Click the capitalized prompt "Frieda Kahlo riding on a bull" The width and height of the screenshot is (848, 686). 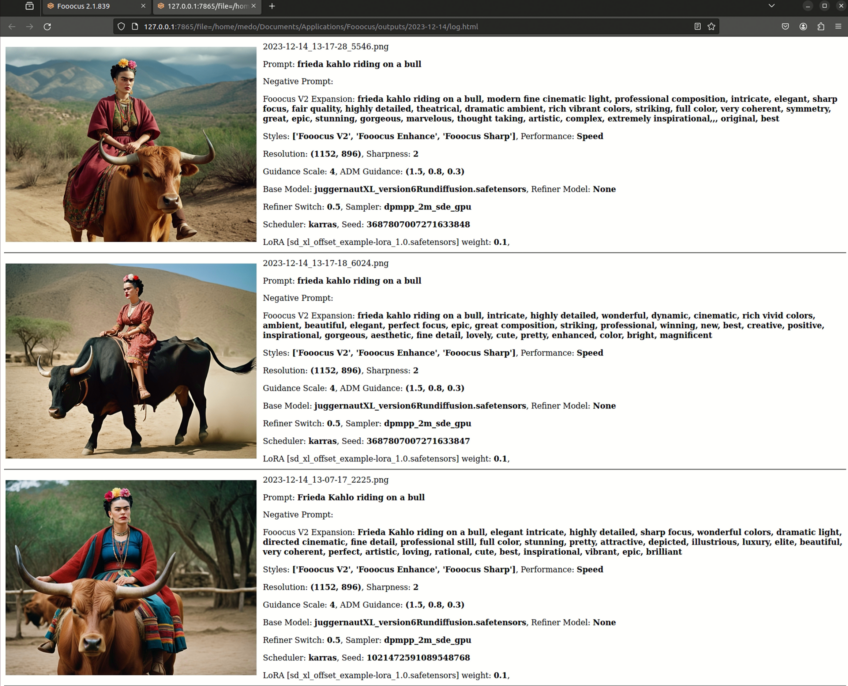[x=361, y=497]
